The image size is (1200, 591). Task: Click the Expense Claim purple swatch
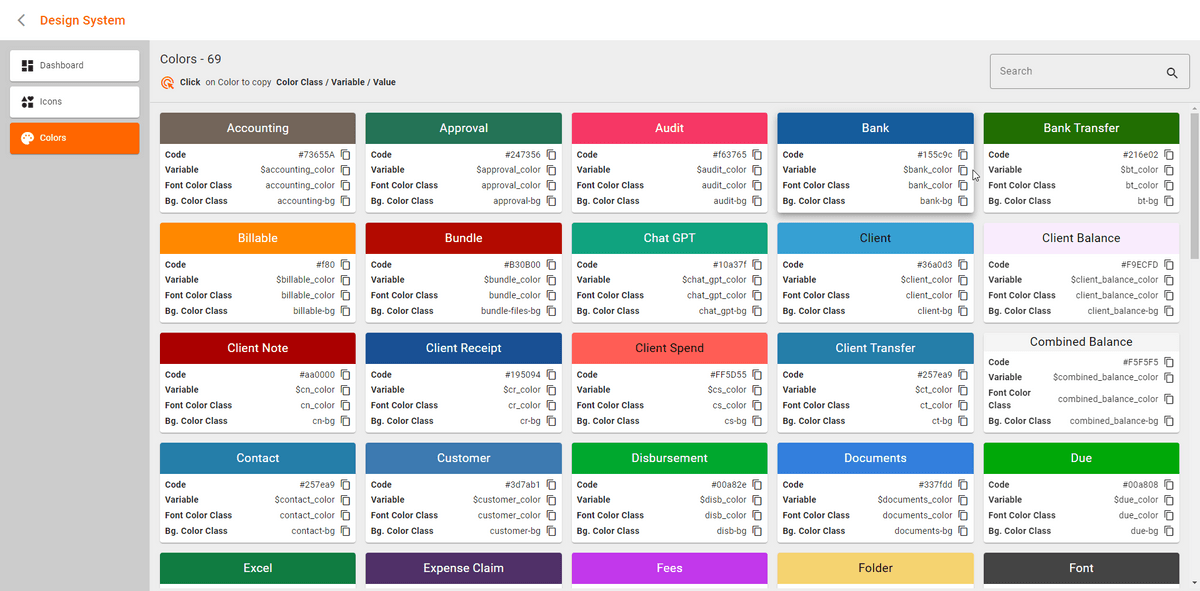tap(463, 568)
